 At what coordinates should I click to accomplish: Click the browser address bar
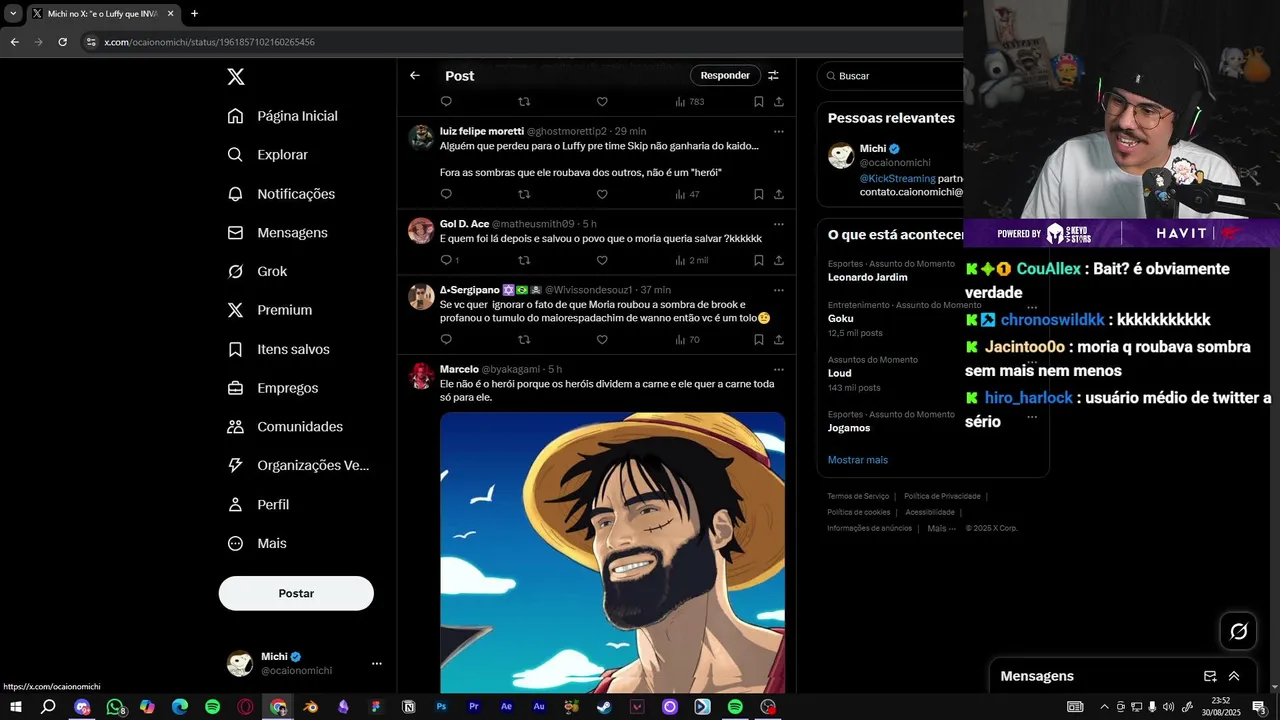[520, 42]
